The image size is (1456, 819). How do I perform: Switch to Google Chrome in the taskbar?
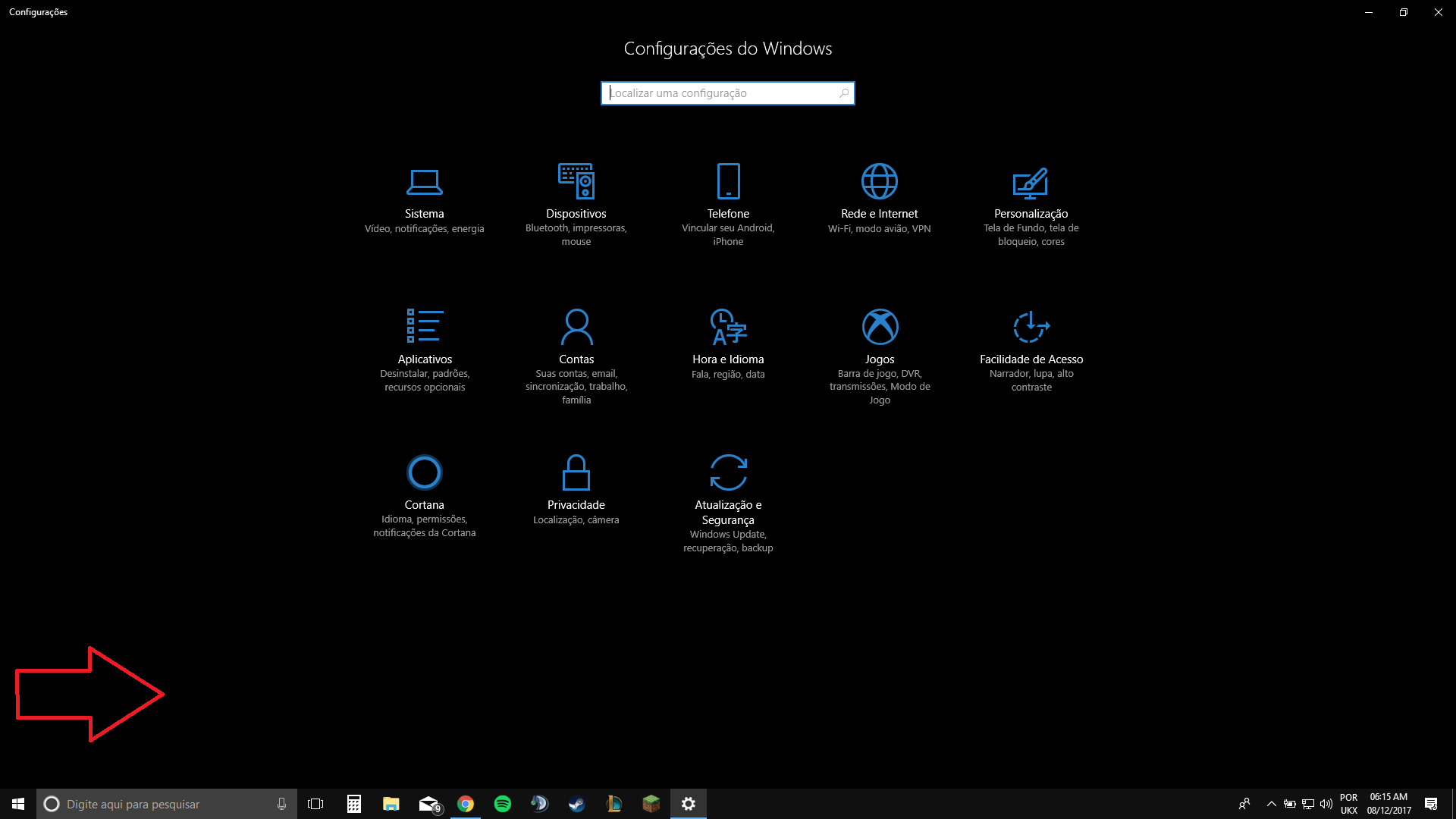(466, 804)
